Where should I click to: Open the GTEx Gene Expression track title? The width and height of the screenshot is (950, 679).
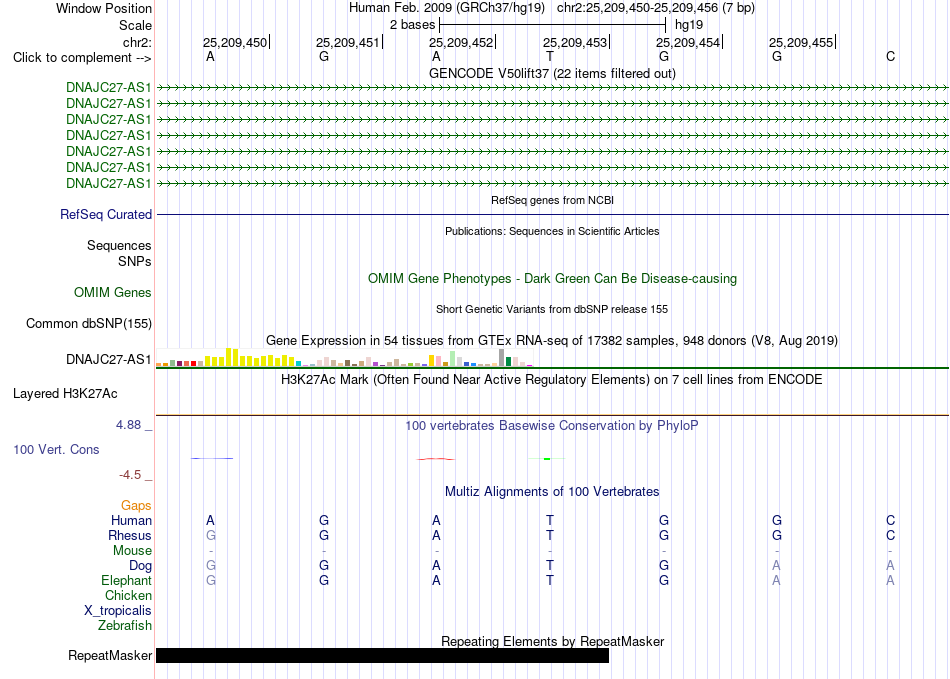tap(552, 340)
